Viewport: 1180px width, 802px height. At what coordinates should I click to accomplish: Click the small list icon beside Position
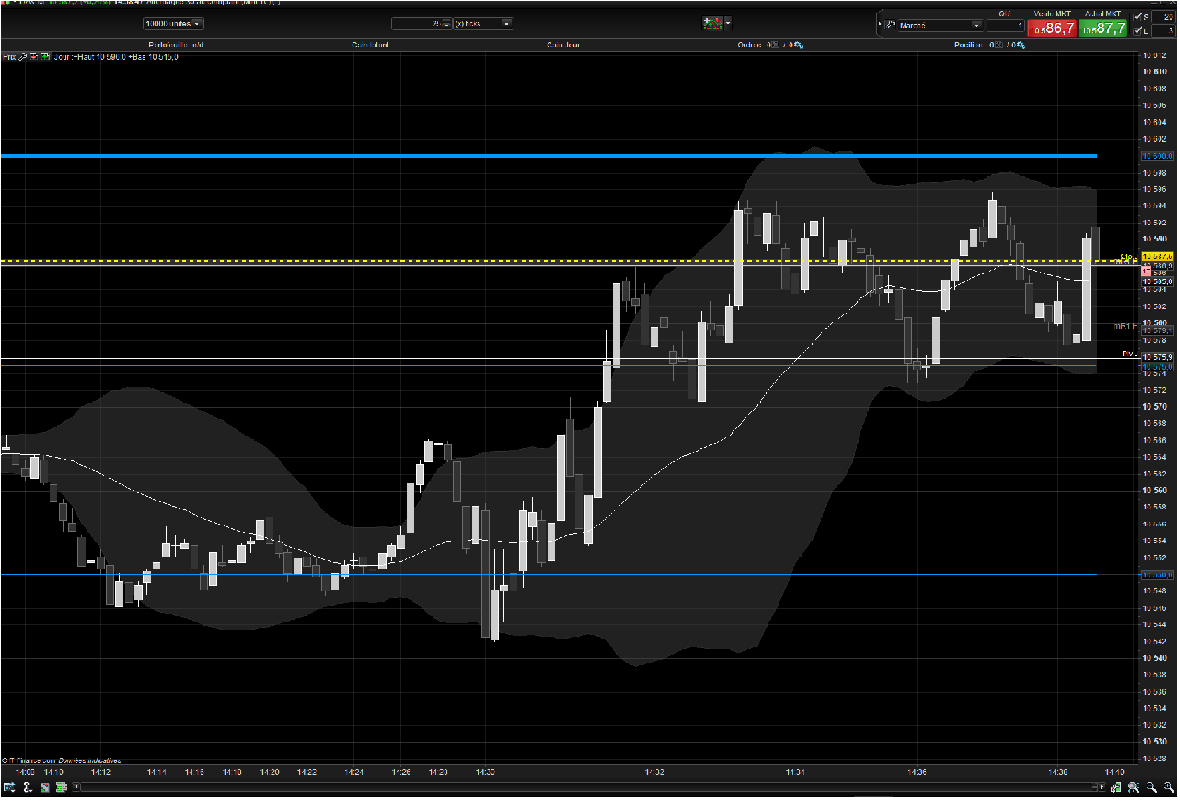tap(997, 45)
